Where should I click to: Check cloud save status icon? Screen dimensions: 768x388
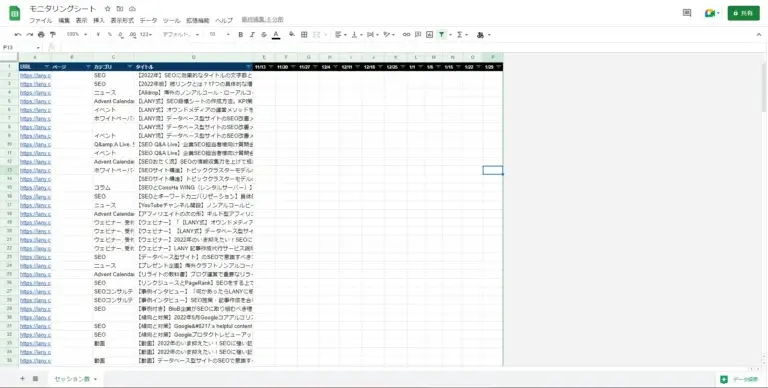coord(132,9)
